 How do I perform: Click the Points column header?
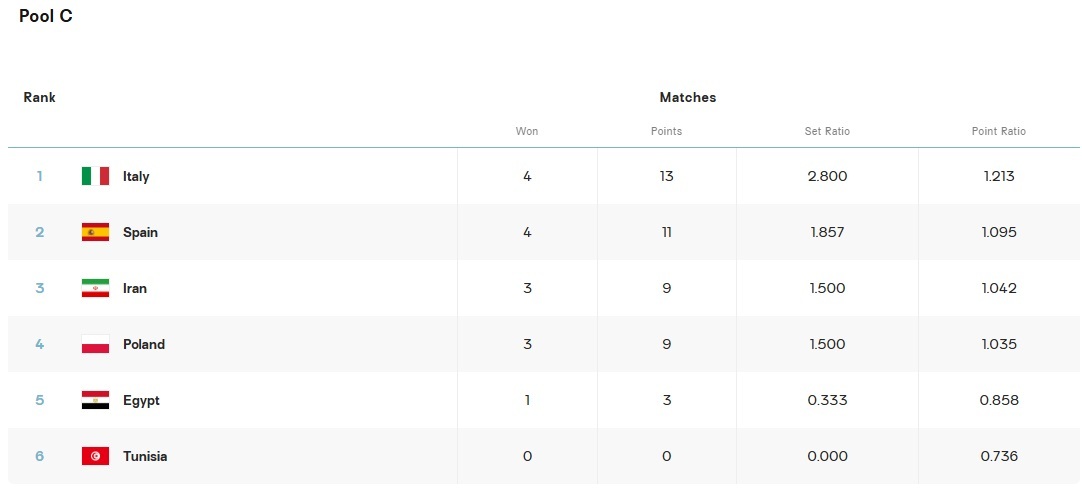pos(666,131)
